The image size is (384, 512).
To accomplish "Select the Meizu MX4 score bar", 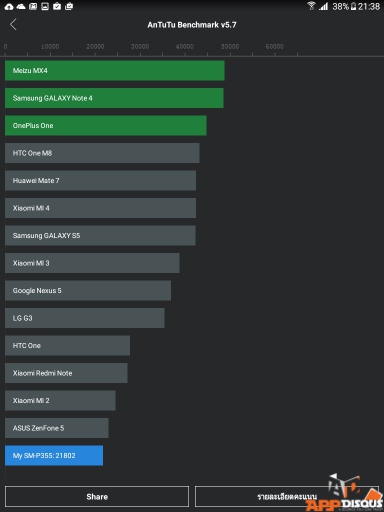I will 115,70.
